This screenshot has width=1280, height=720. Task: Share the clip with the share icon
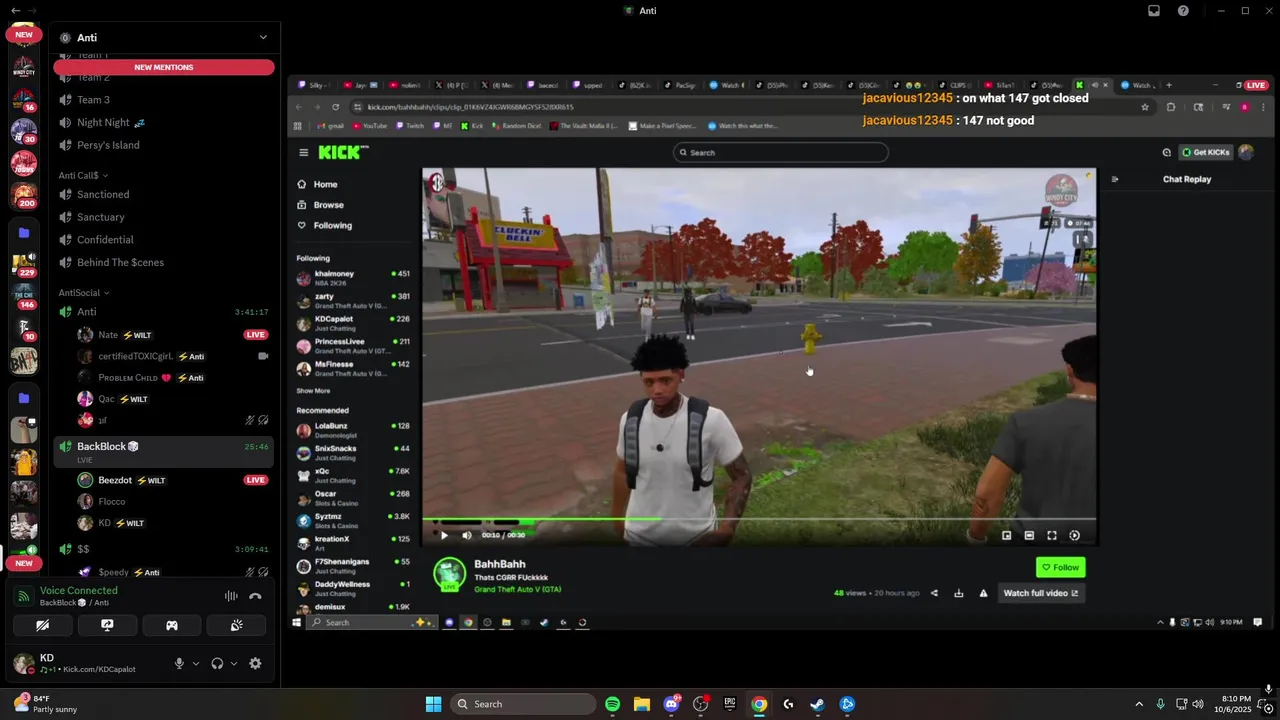pyautogui.click(x=934, y=593)
